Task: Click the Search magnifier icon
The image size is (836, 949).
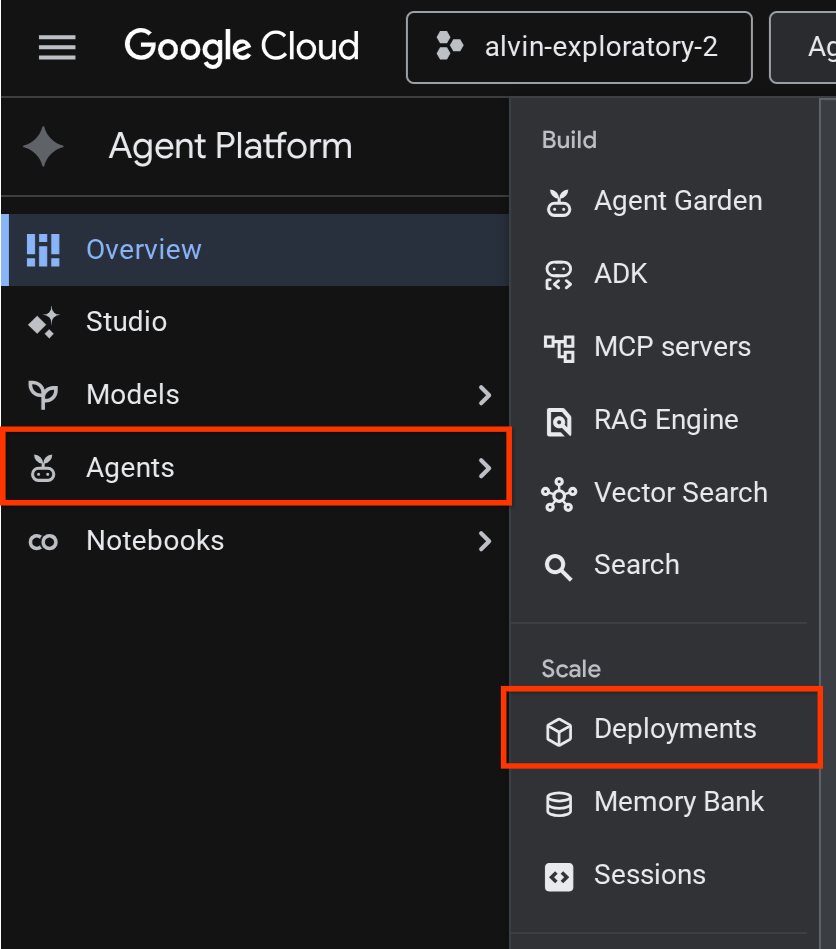Action: [558, 567]
